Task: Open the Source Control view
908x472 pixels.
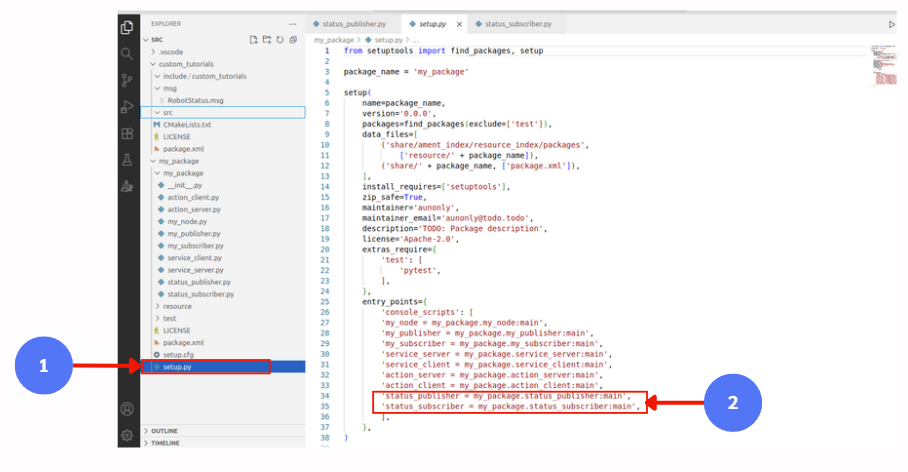Action: click(x=127, y=81)
